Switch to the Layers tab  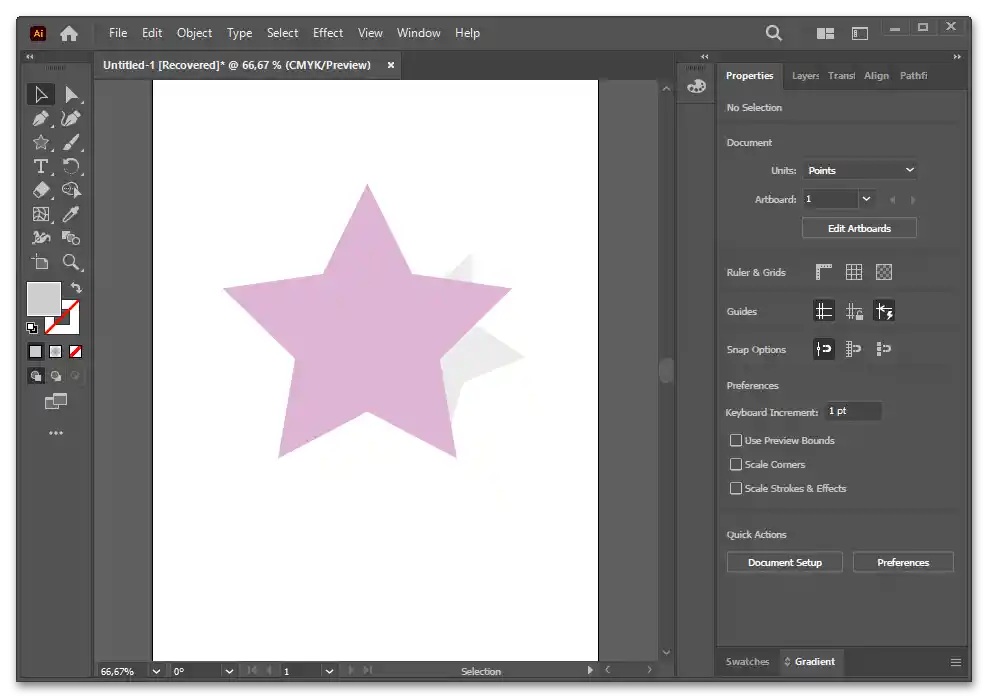click(805, 76)
